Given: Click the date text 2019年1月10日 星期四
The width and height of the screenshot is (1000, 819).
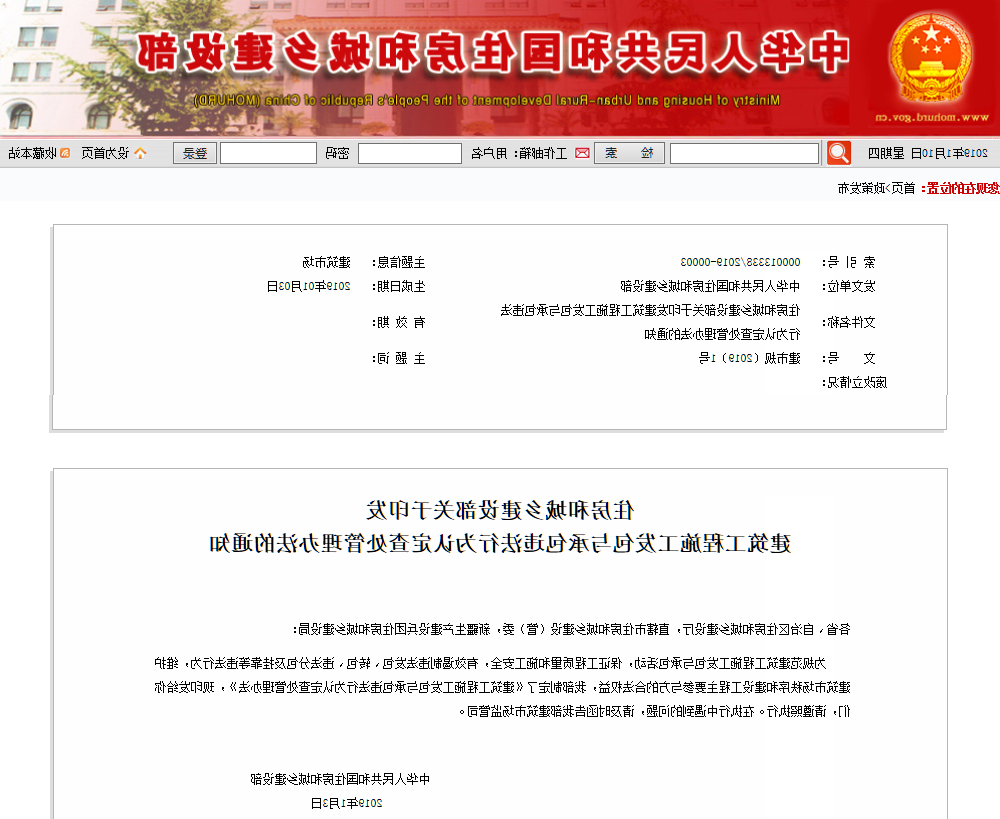Looking at the screenshot, I should (x=928, y=153).
